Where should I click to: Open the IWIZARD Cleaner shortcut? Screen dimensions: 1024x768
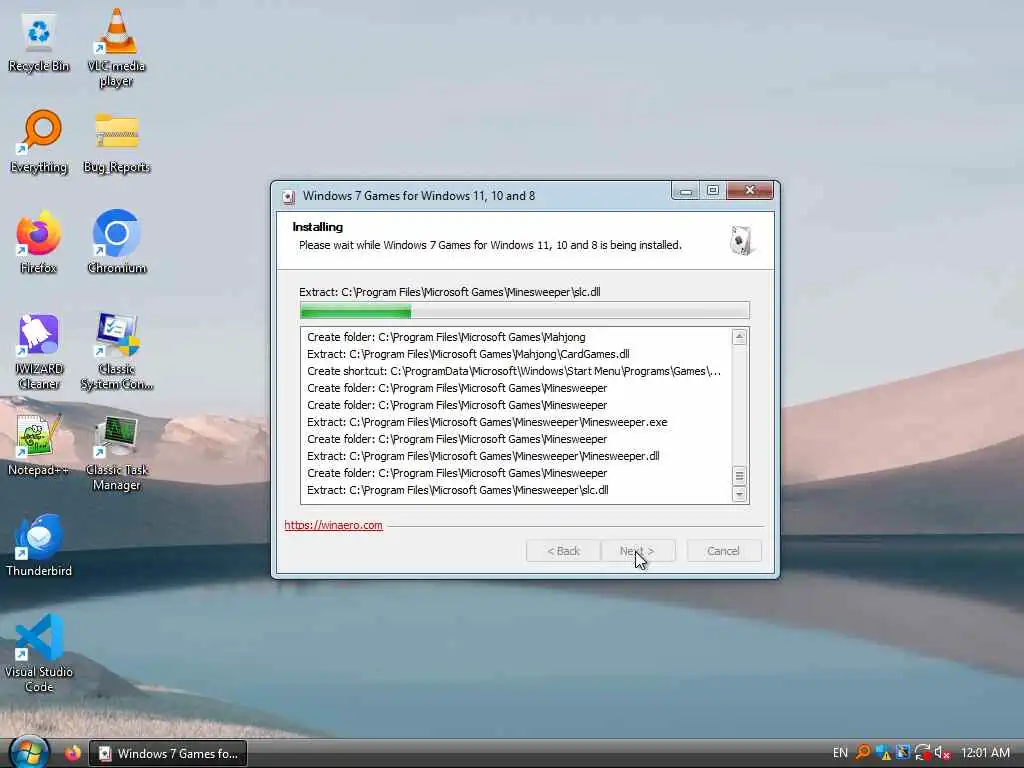[39, 351]
